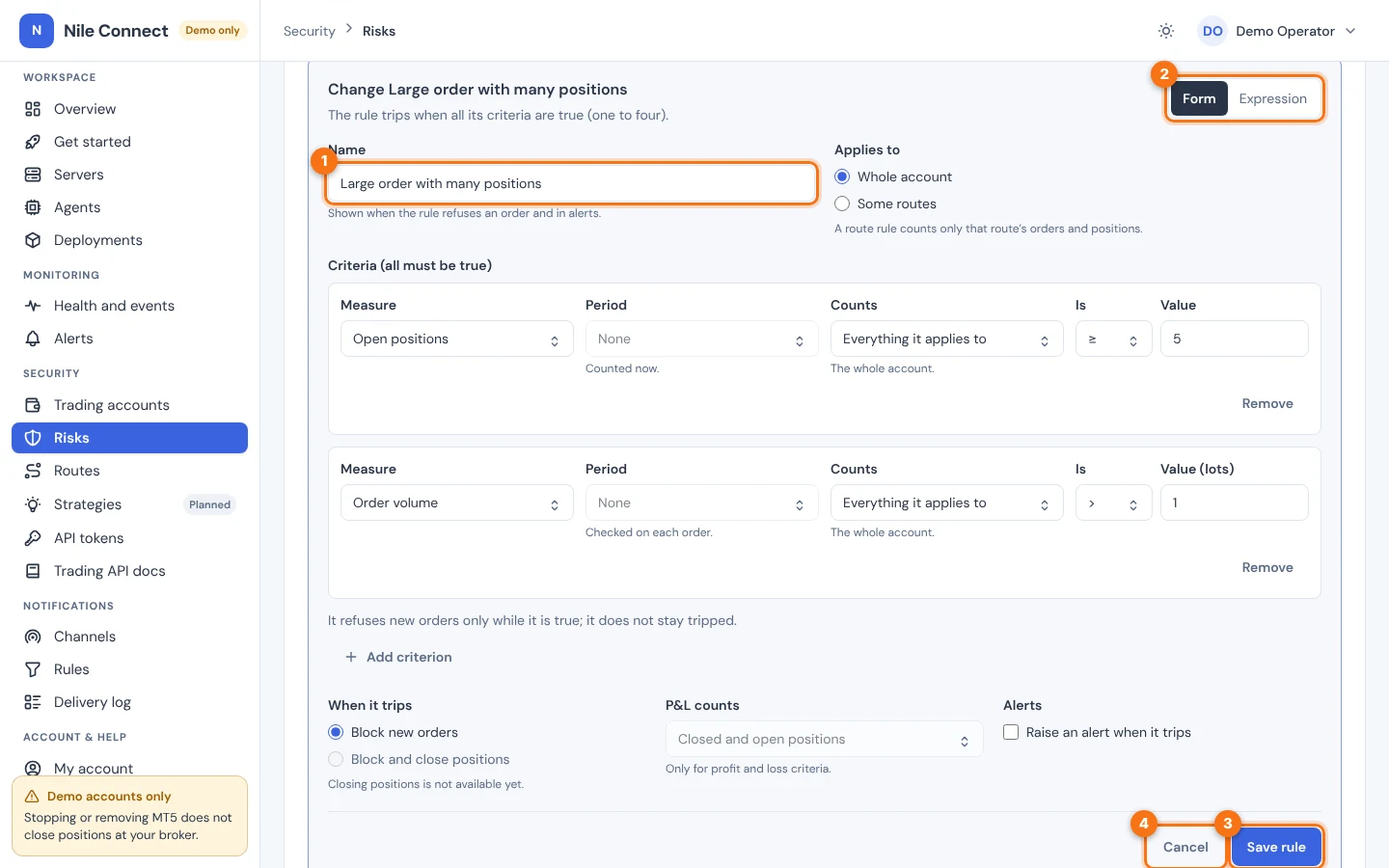This screenshot has width=1389, height=868.
Task: Open the ≥ comparison operator dropdown
Action: [x=1114, y=339]
